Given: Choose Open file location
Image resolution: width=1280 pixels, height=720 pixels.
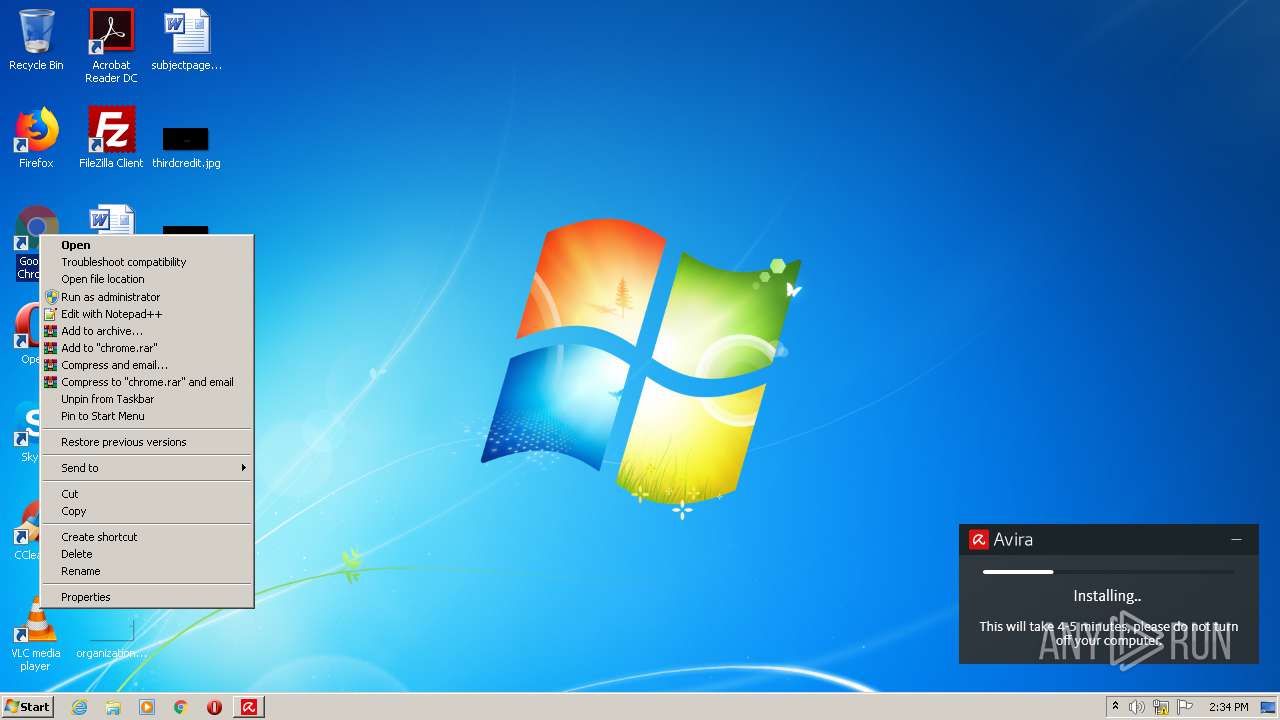Looking at the screenshot, I should tap(147, 279).
